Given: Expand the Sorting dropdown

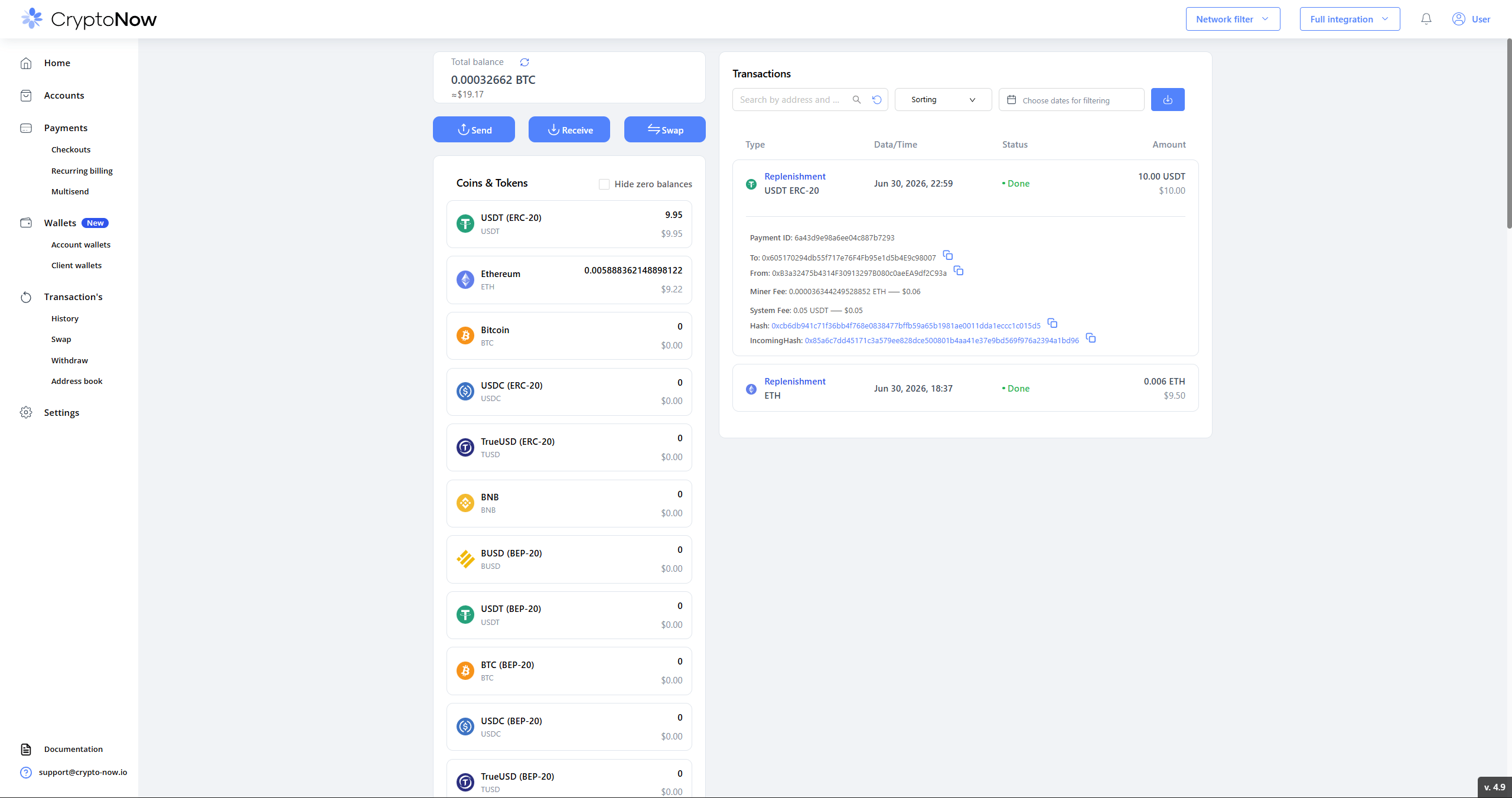Looking at the screenshot, I should coord(943,100).
